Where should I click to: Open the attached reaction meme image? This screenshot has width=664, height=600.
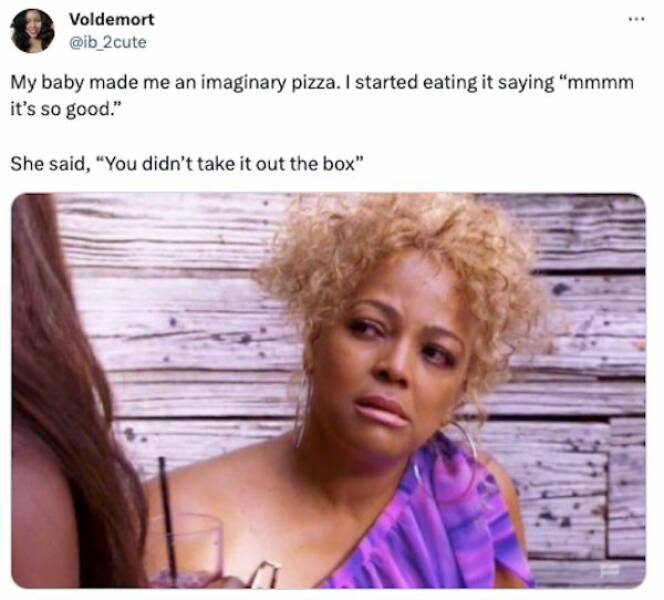pos(329,390)
